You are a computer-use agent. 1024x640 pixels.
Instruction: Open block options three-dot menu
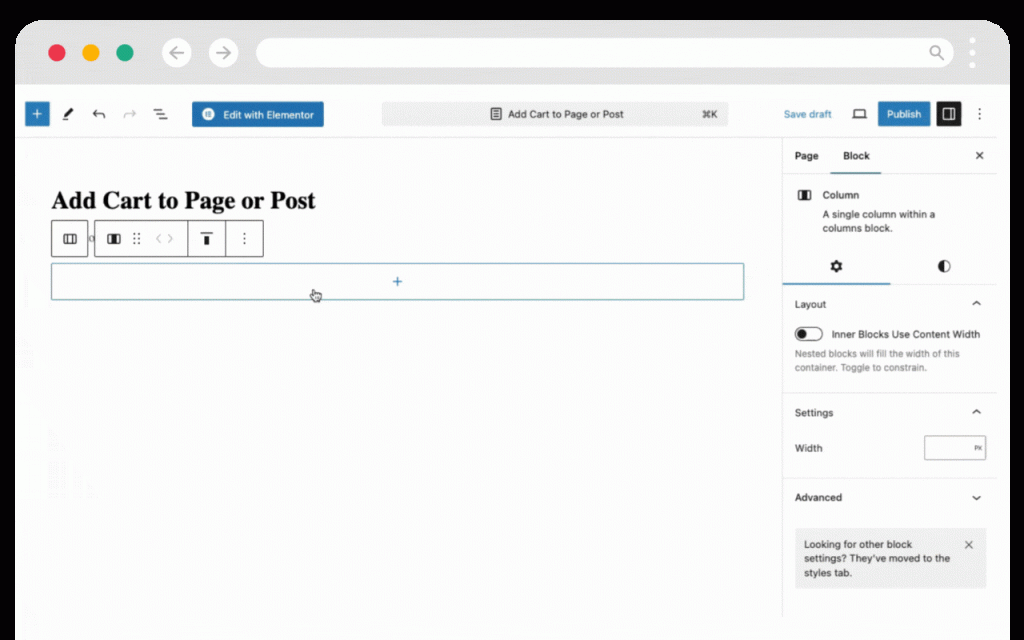pyautogui.click(x=244, y=239)
